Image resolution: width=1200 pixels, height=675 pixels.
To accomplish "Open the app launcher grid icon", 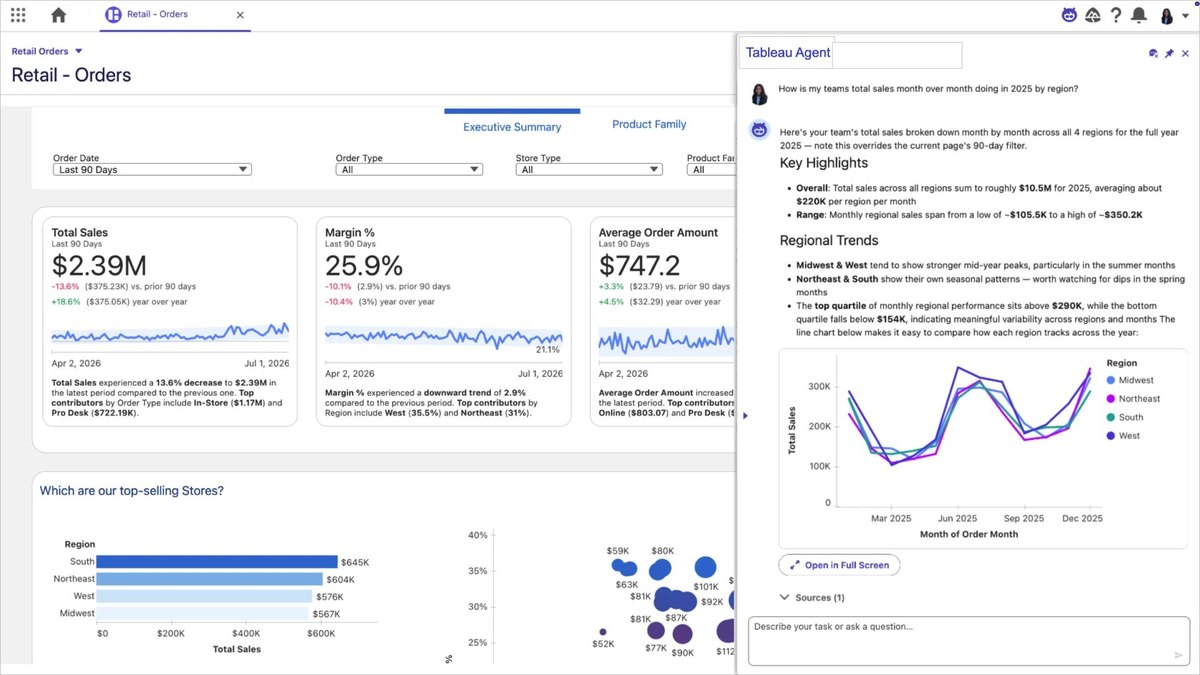I will tap(18, 15).
